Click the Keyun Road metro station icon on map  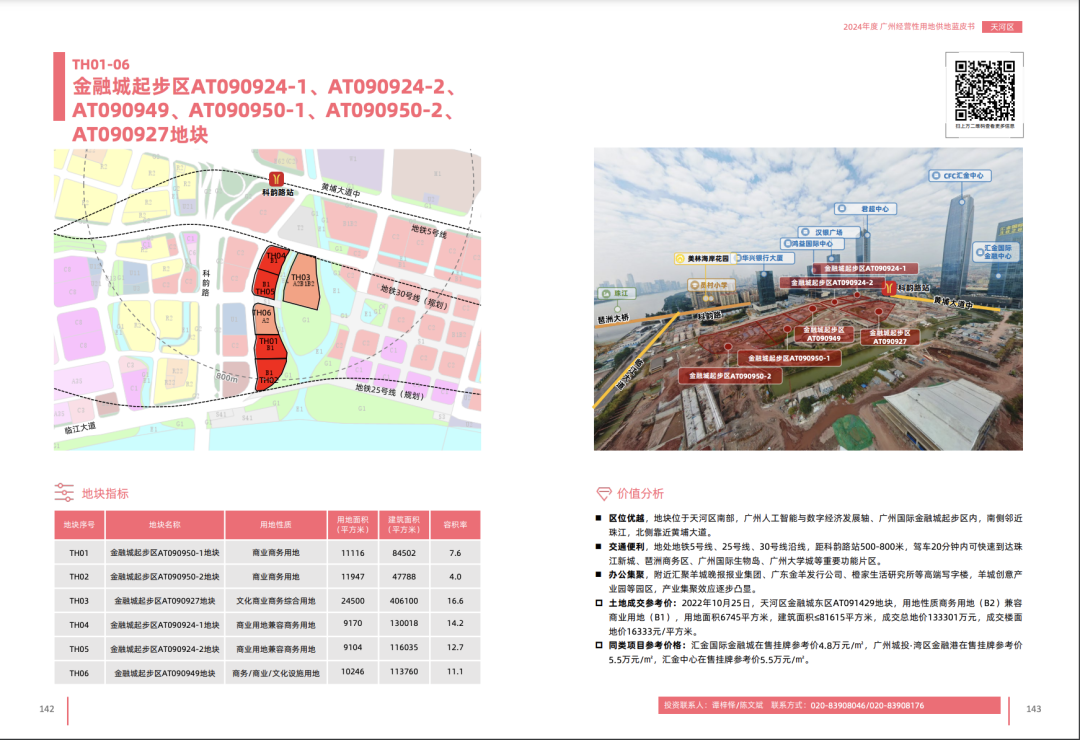click(x=278, y=176)
